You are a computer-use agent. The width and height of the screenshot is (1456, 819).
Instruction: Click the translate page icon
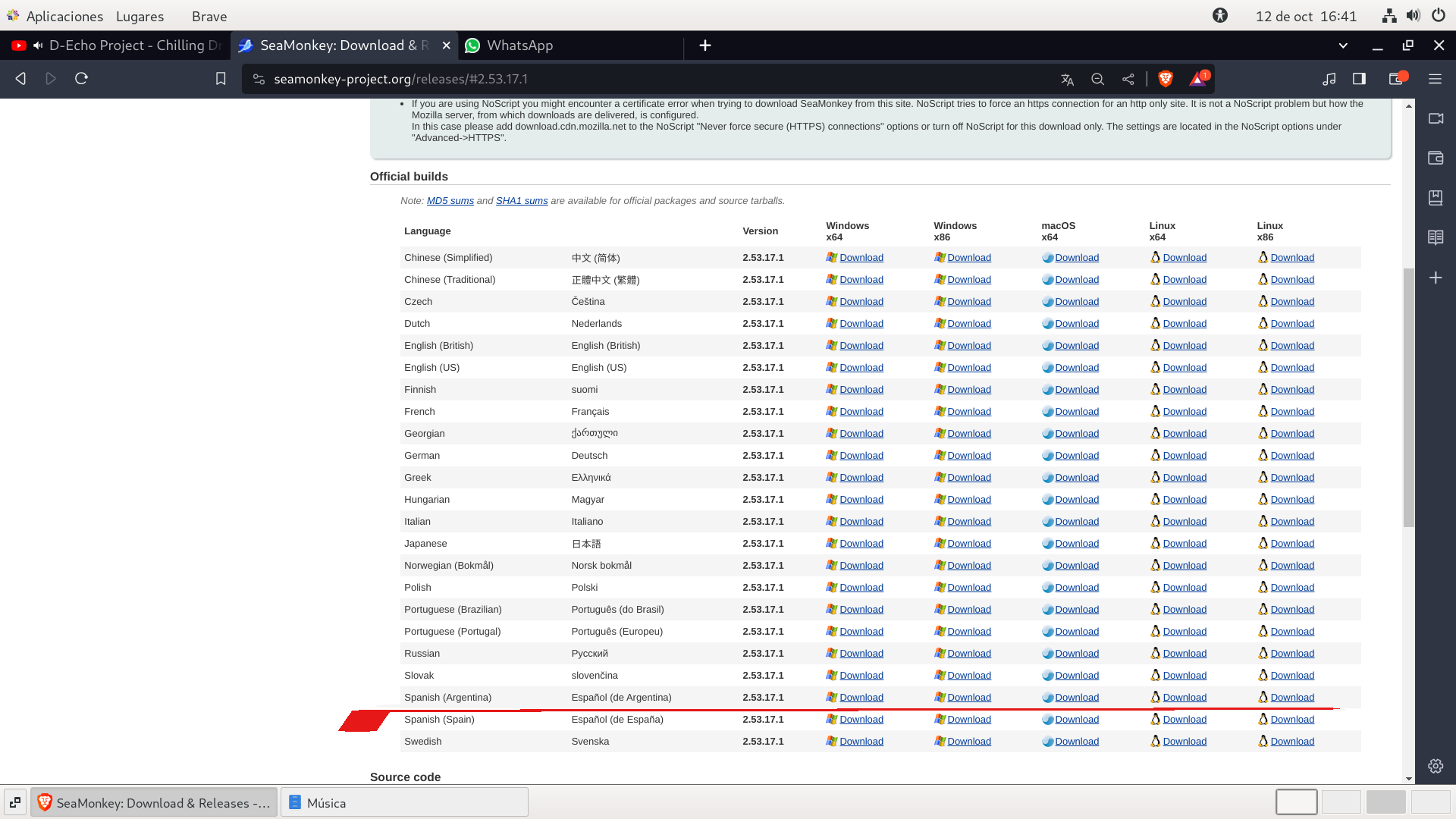(1067, 79)
